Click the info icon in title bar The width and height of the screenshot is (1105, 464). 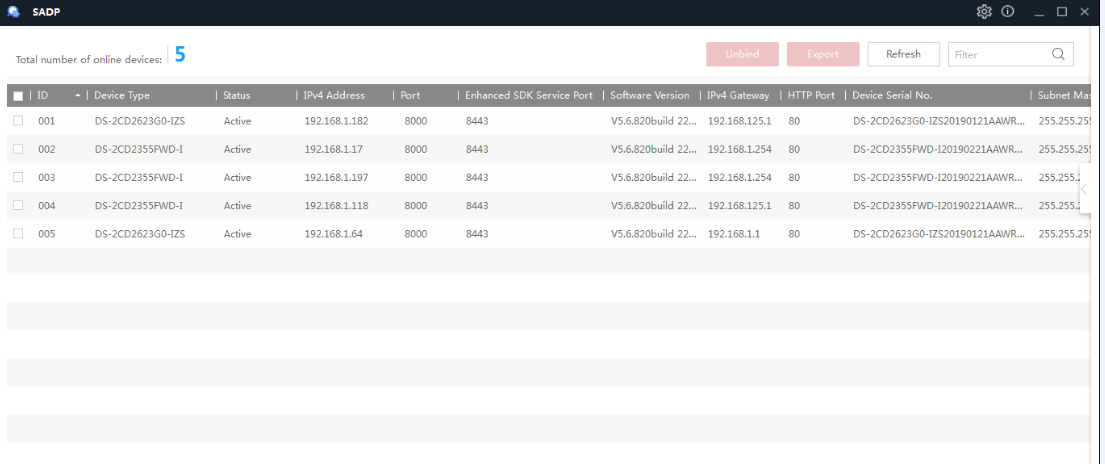(1008, 12)
